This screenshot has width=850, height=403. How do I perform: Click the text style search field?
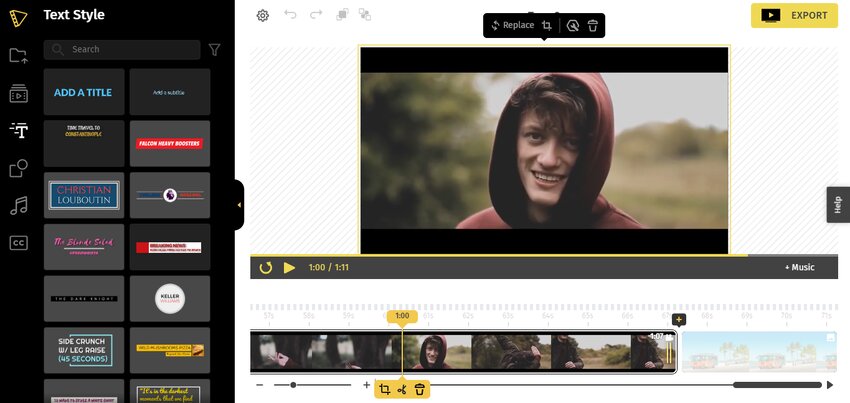click(122, 49)
